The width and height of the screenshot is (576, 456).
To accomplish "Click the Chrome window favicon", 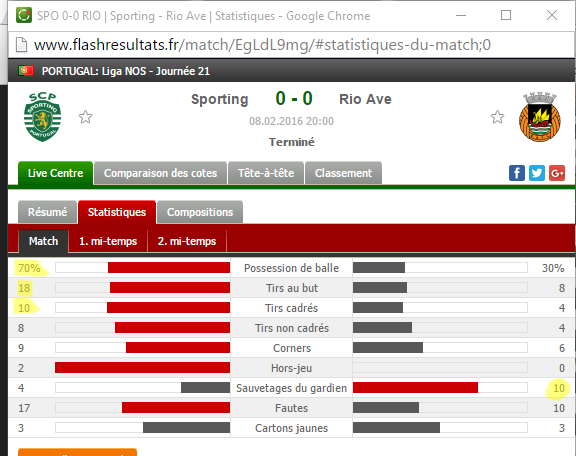I will click(x=24, y=15).
